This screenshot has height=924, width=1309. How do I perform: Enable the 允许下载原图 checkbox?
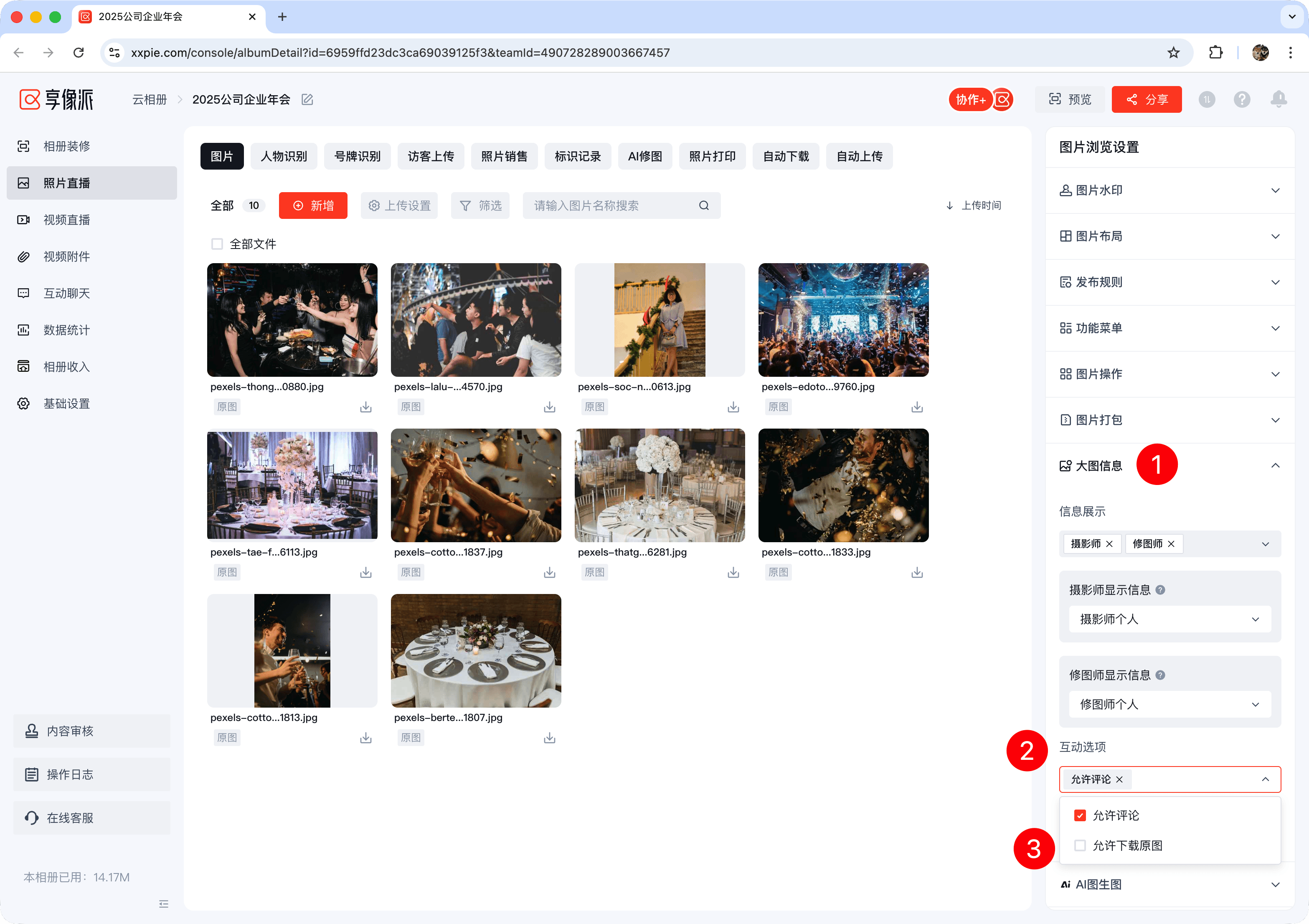(x=1080, y=845)
